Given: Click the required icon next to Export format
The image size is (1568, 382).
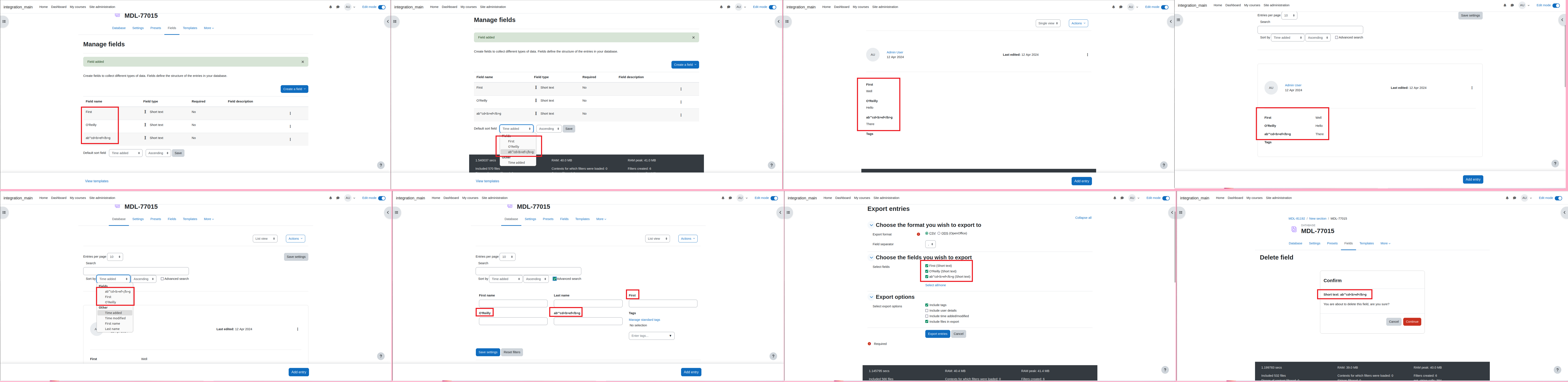Looking at the screenshot, I should 919,234.
